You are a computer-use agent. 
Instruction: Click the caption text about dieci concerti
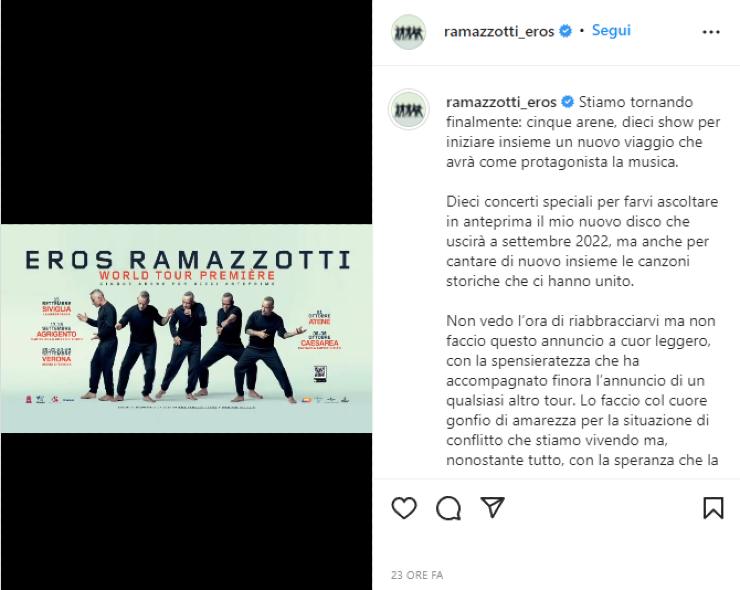[582, 241]
